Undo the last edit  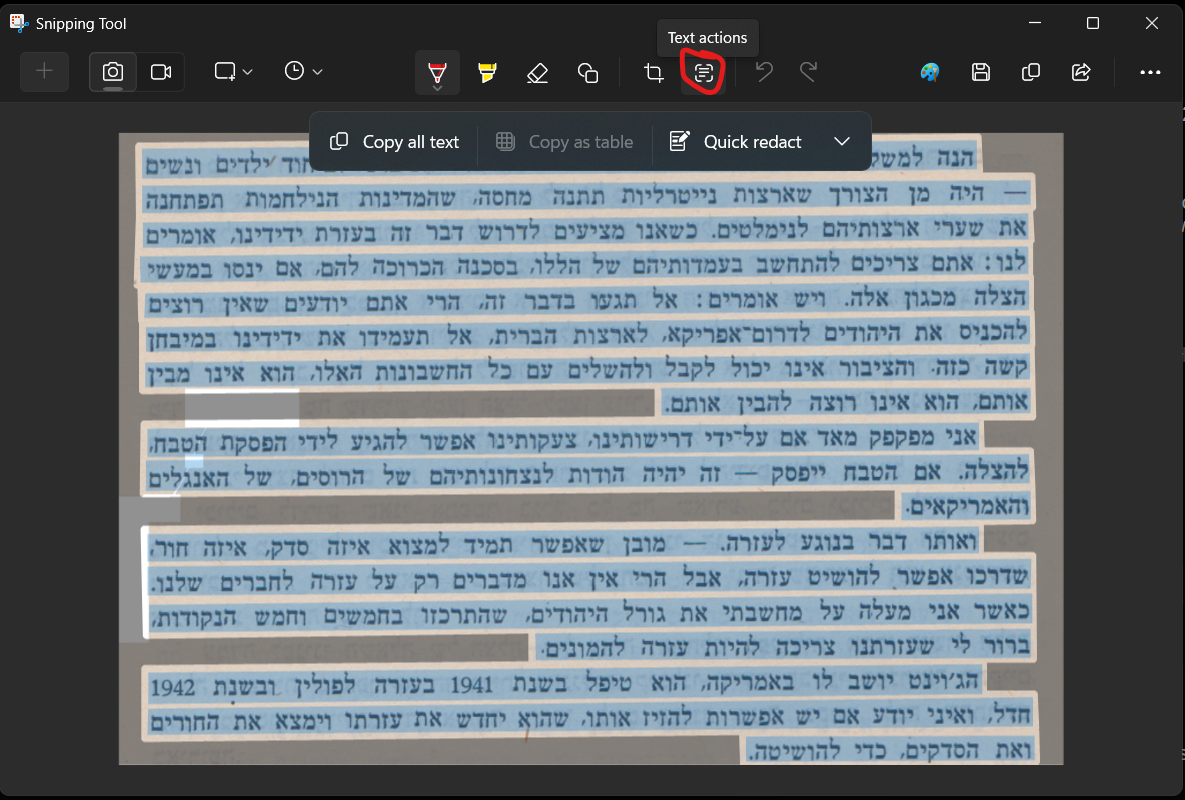tap(764, 73)
